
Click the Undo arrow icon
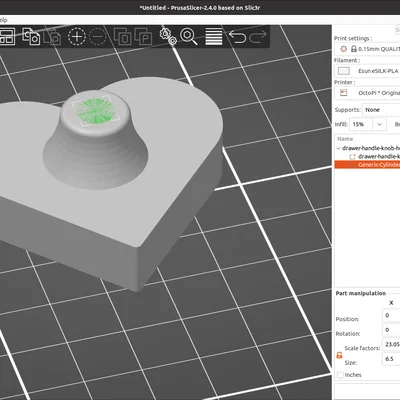tap(237, 37)
